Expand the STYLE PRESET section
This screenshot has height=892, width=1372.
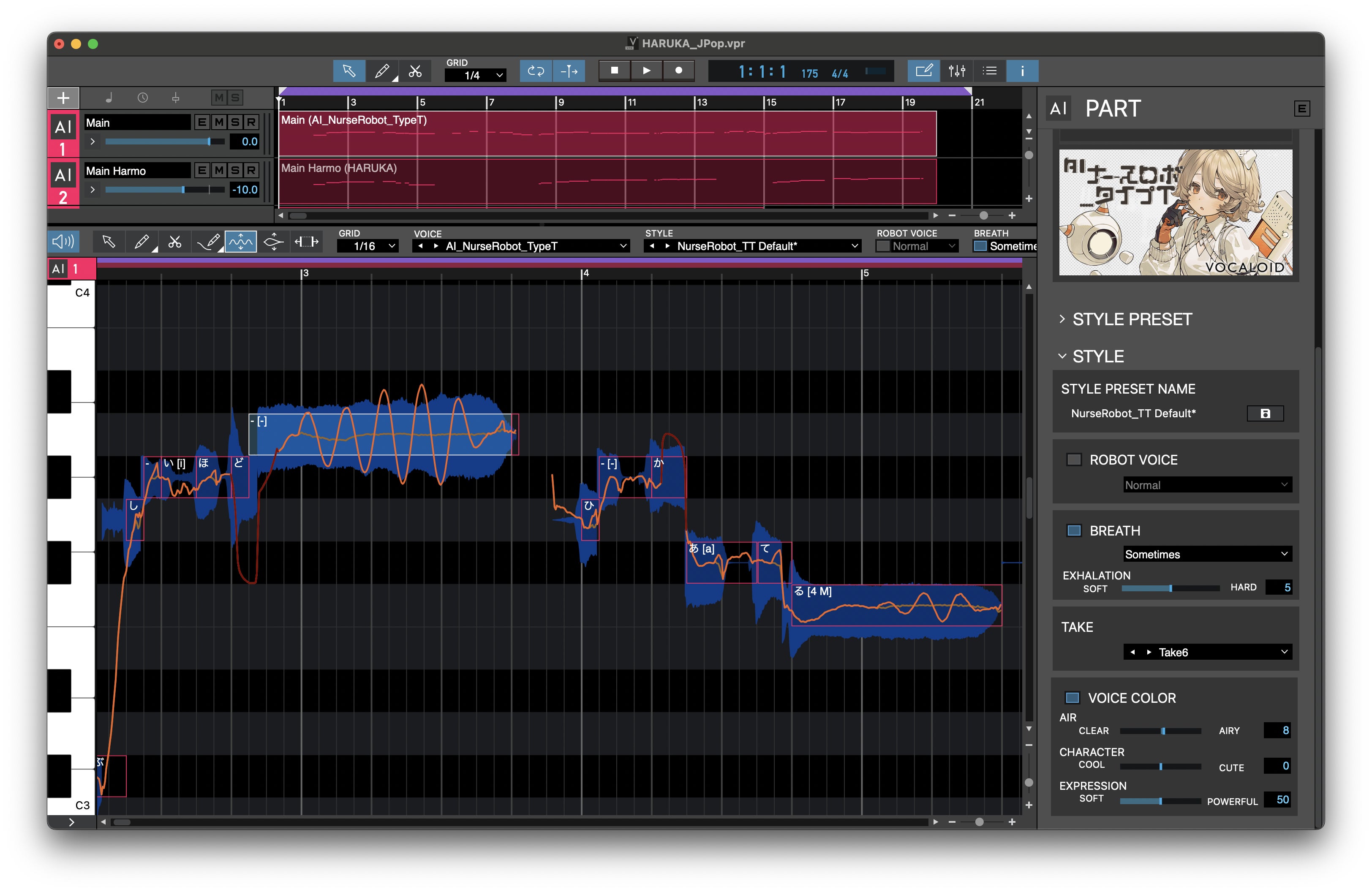coord(1062,318)
